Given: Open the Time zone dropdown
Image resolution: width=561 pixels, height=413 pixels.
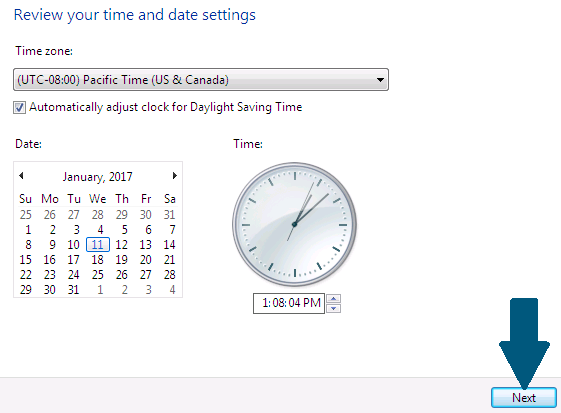Looking at the screenshot, I should coord(201,79).
